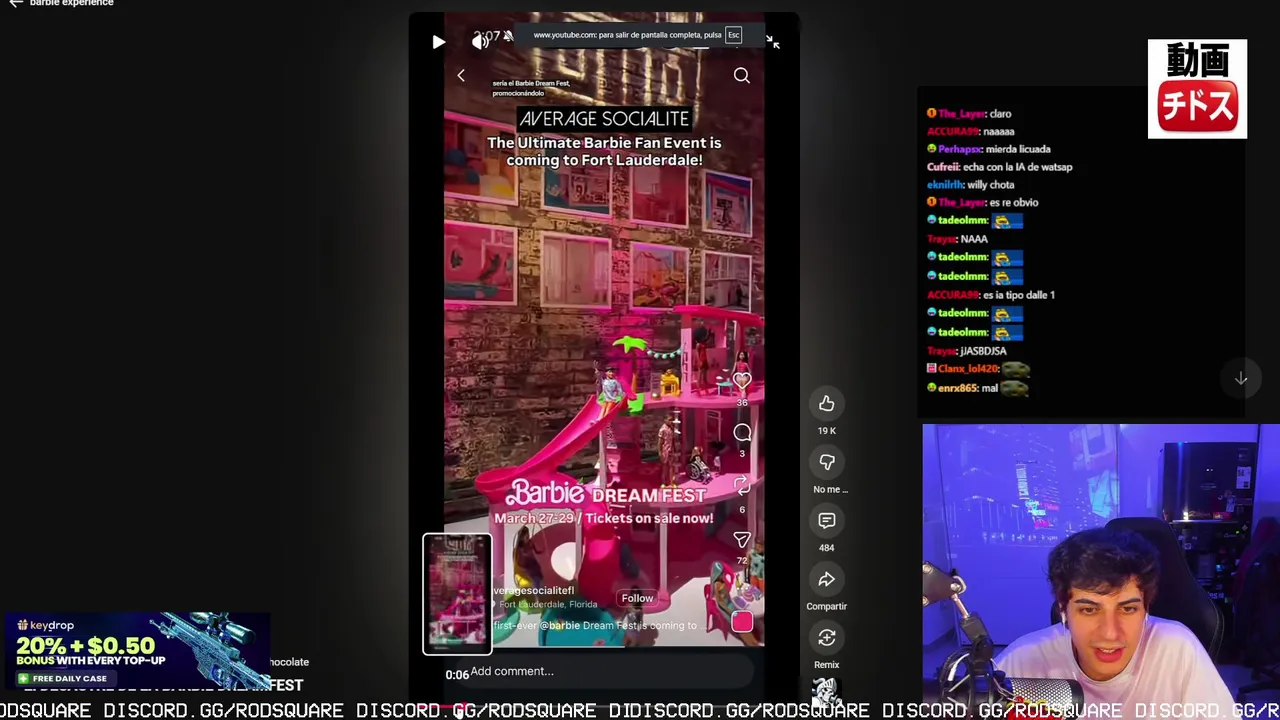Exit fullscreen with the collapse arrows icon
The image size is (1280, 720).
tap(772, 41)
